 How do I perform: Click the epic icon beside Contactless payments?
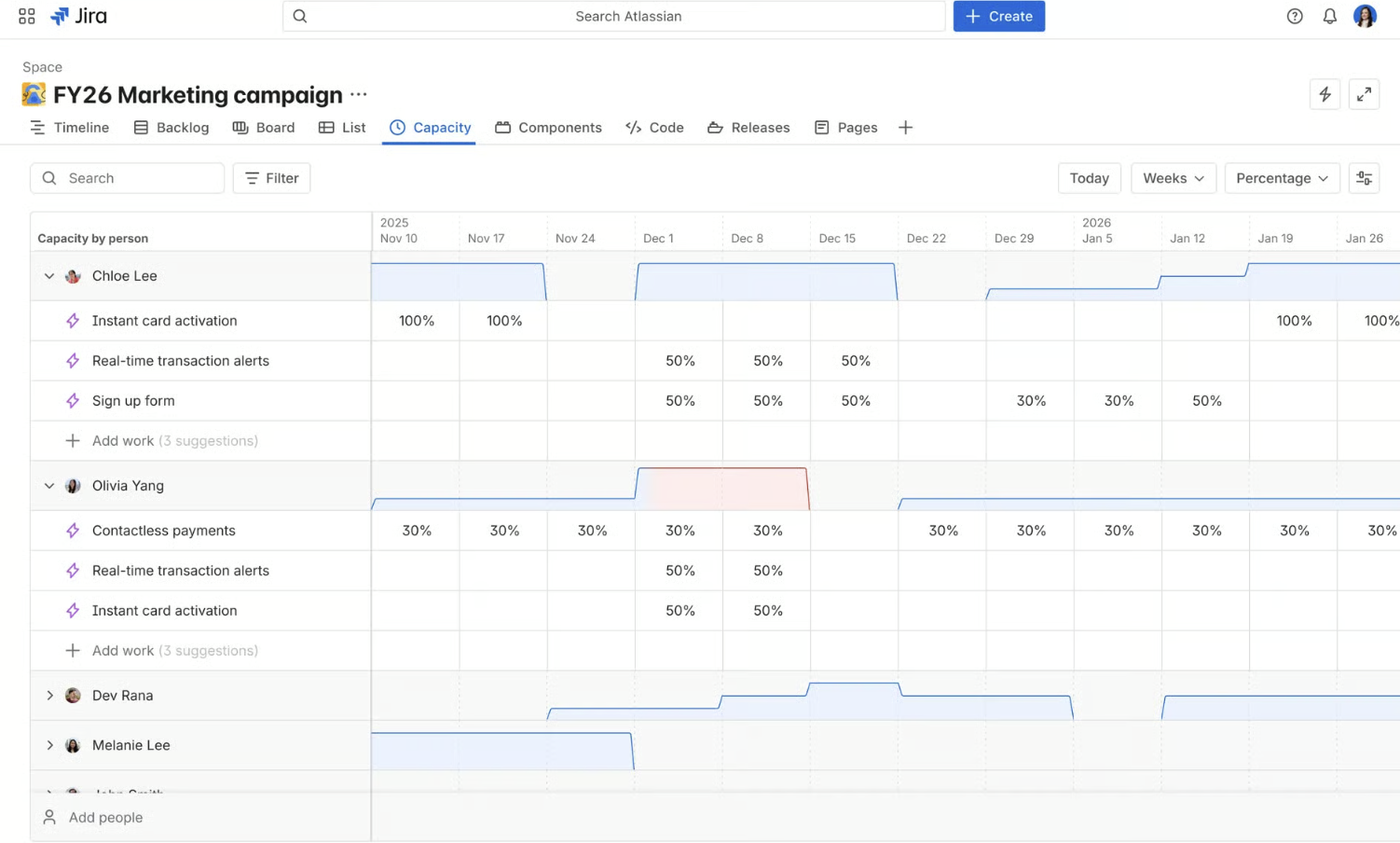click(73, 531)
